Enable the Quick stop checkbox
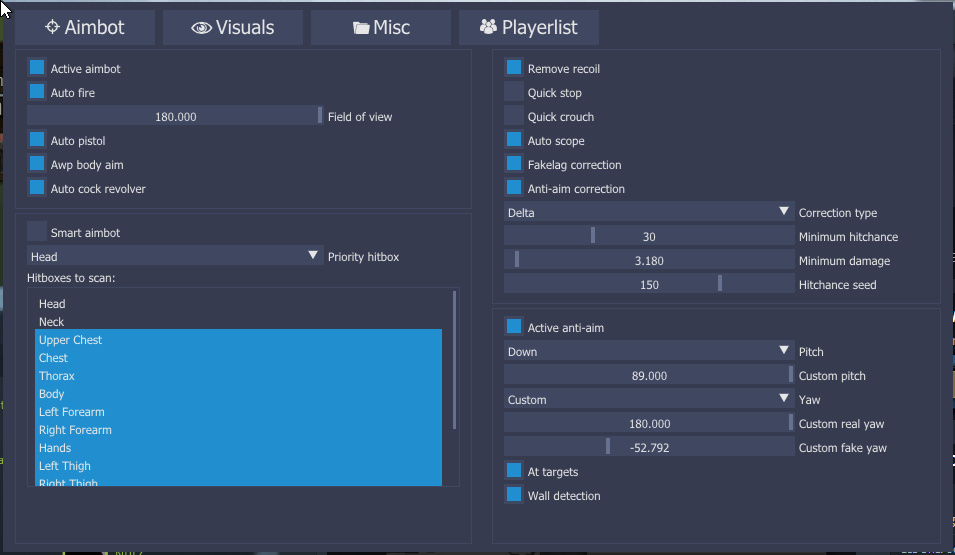This screenshot has height=555, width=955. pyautogui.click(x=514, y=92)
